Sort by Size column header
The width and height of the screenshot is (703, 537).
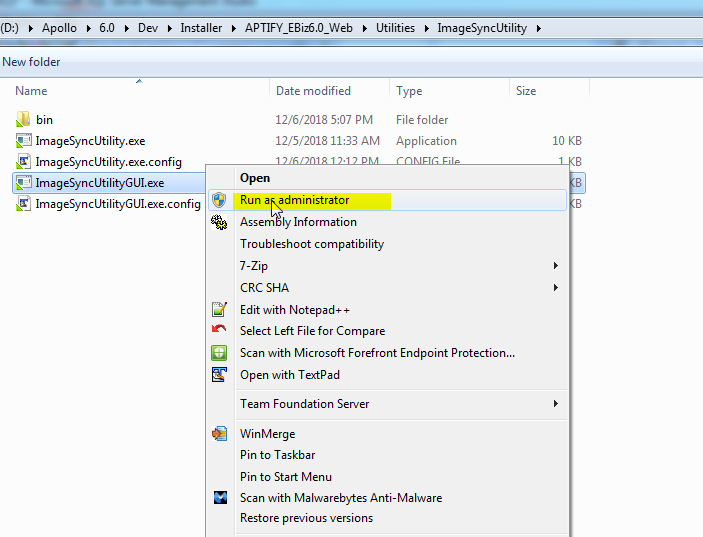(526, 91)
